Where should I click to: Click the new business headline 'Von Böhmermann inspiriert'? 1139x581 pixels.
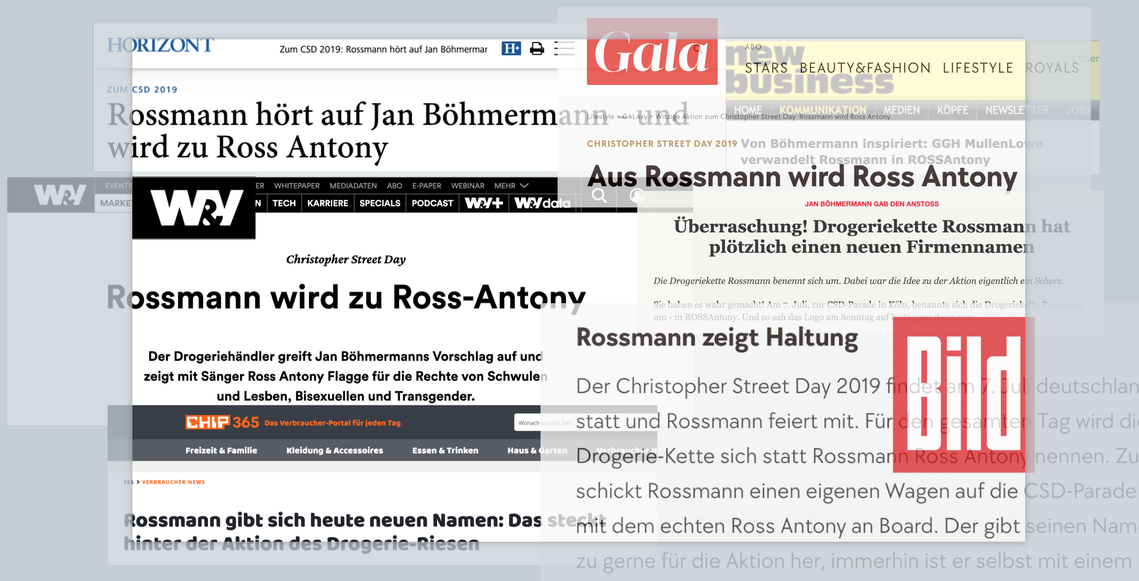click(x=892, y=151)
